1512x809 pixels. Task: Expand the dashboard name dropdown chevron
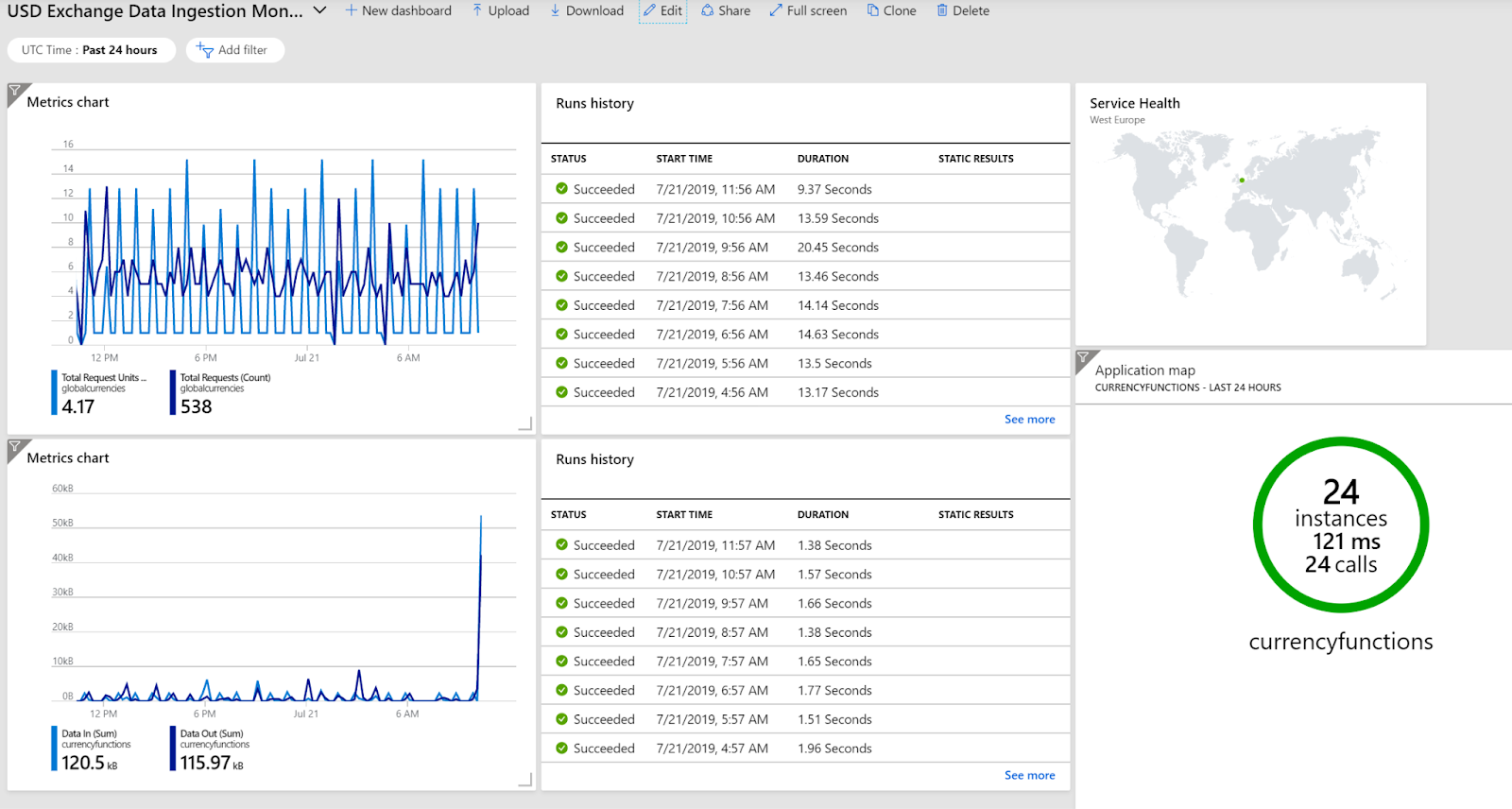[x=319, y=11]
